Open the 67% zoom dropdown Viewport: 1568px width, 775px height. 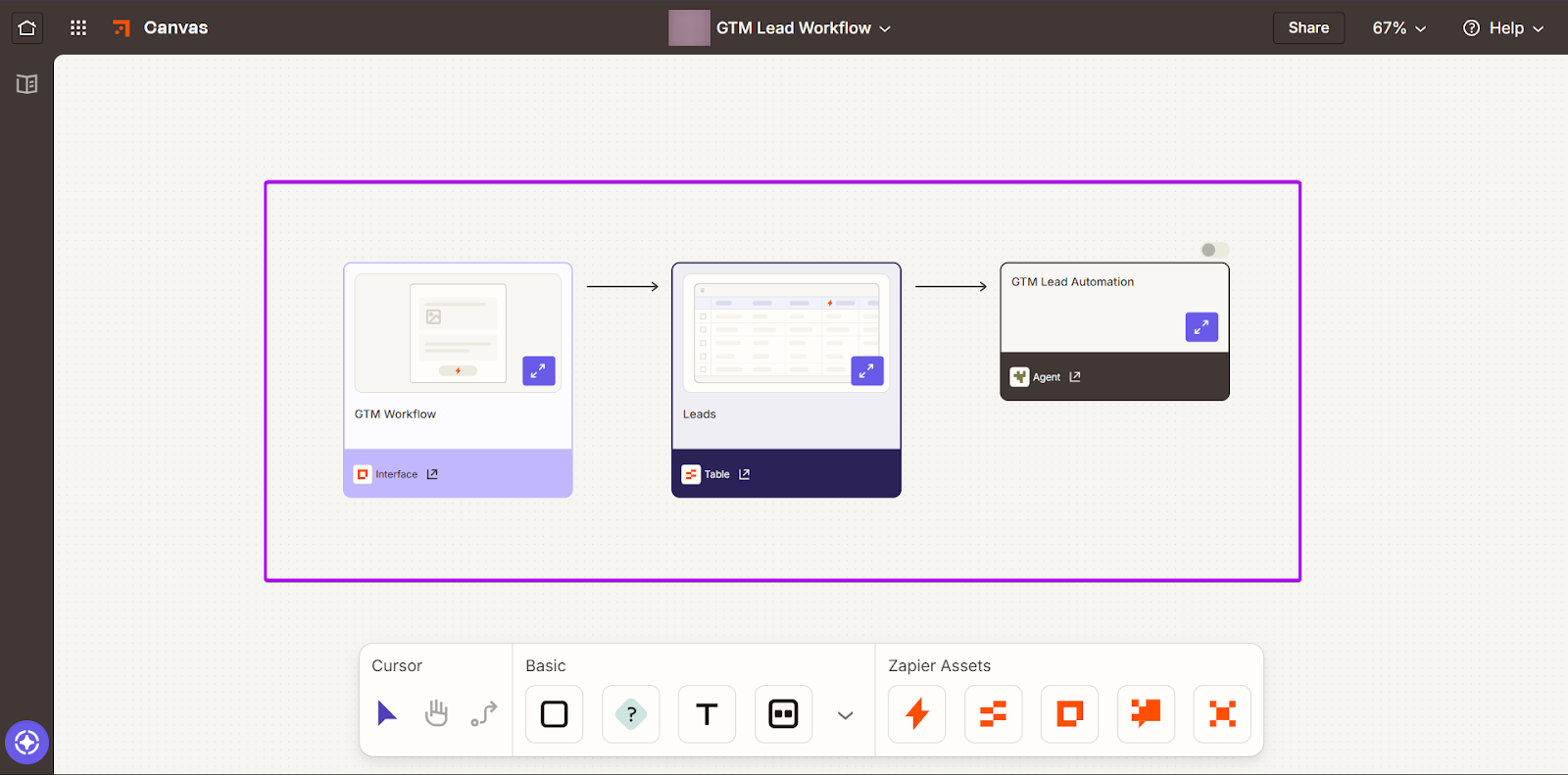click(1398, 28)
